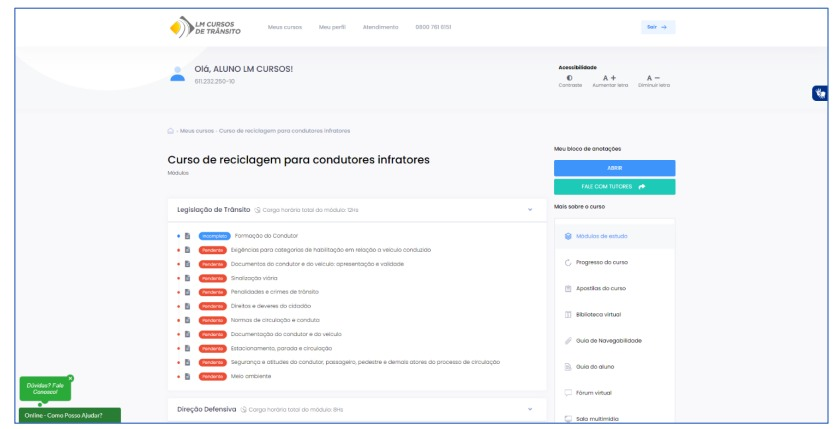Click document icon beside Direitos e deveres
The image size is (834, 429).
click(x=187, y=306)
